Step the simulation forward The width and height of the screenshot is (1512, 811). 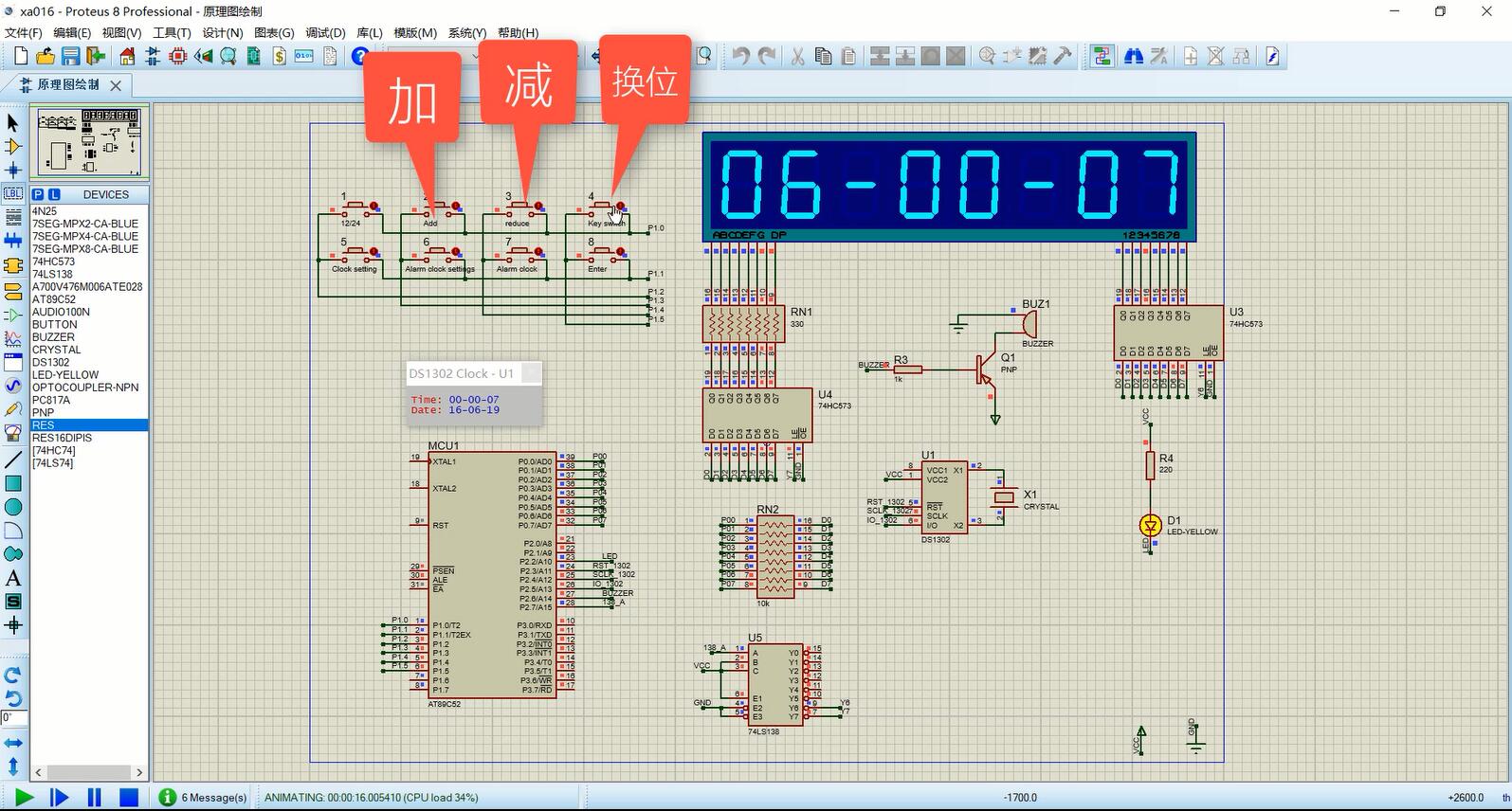[x=59, y=798]
